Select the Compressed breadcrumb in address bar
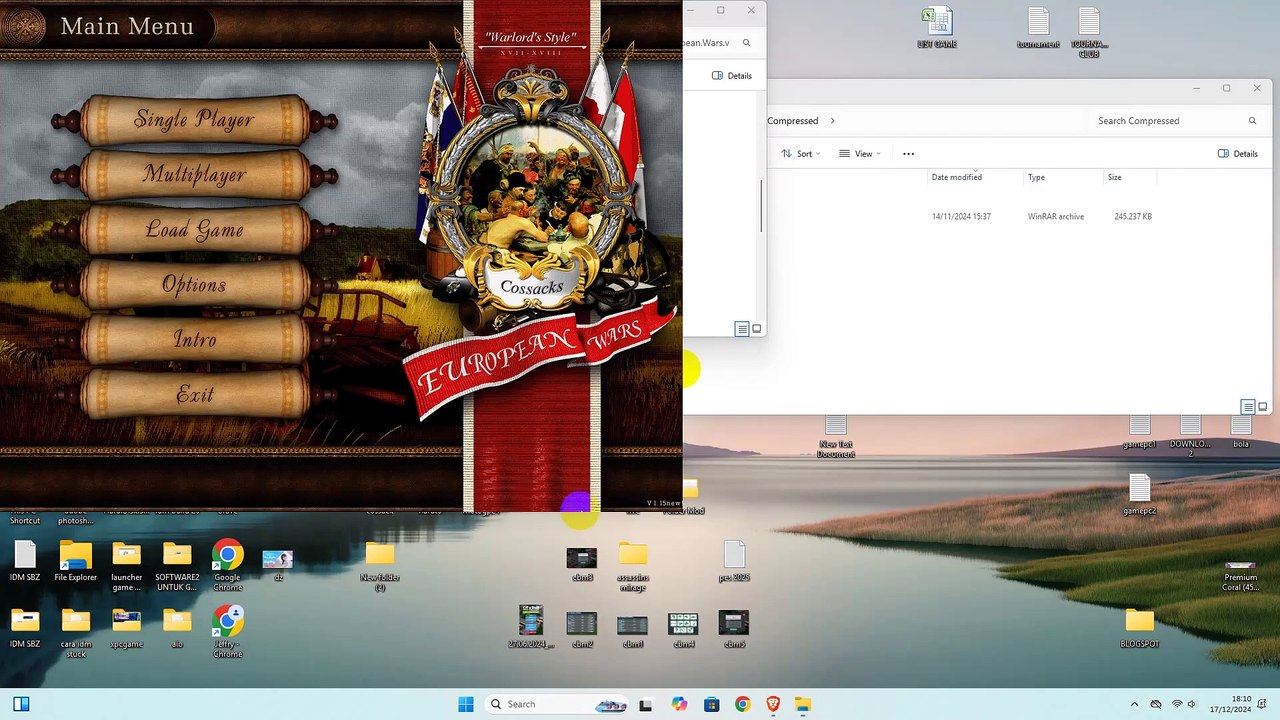This screenshot has height=720, width=1280. [793, 121]
